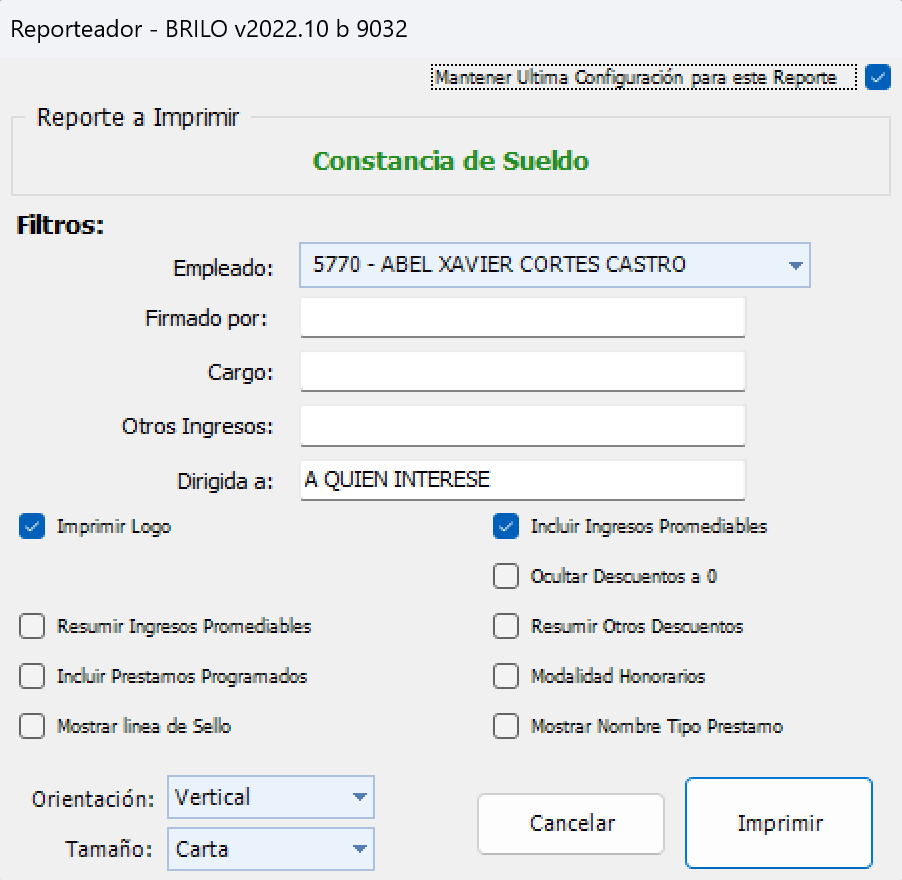Open the Orientación dropdown arrow
The width and height of the screenshot is (902, 880).
coord(359,797)
